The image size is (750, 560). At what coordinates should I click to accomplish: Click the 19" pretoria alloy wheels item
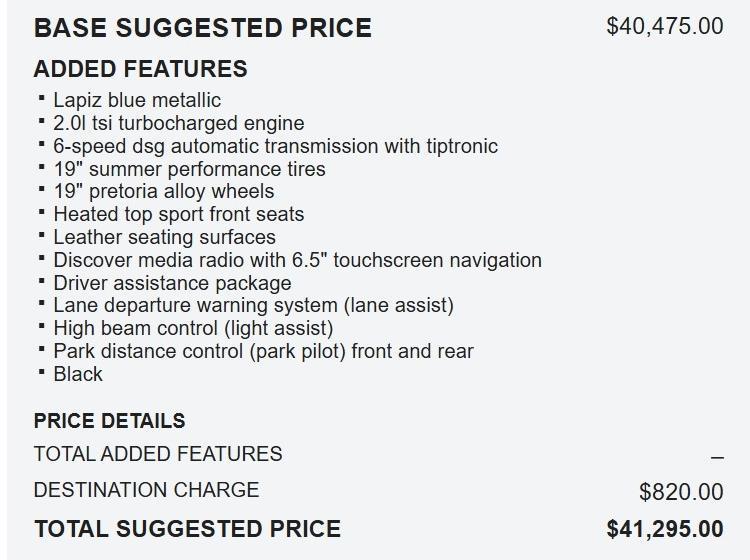tap(163, 191)
